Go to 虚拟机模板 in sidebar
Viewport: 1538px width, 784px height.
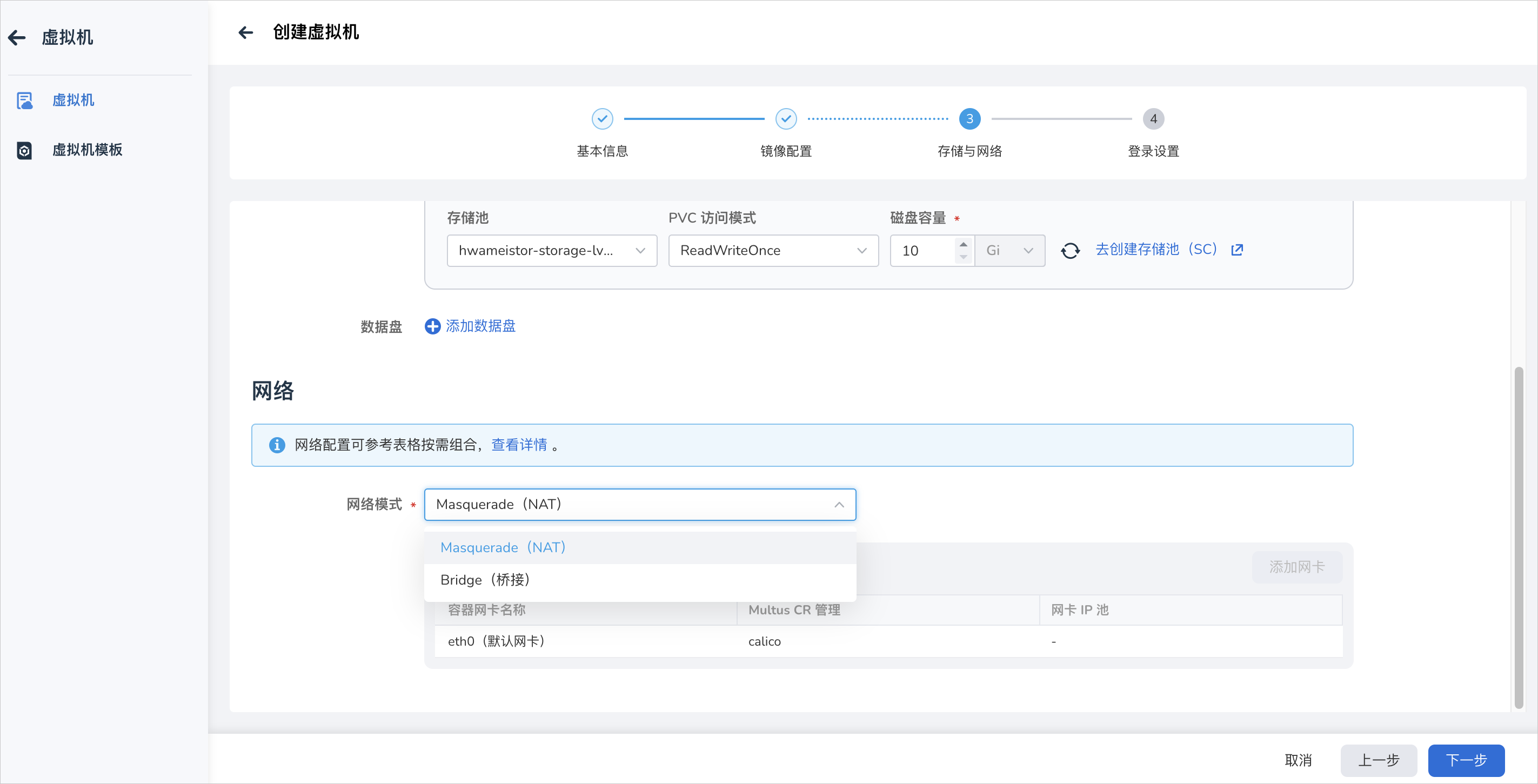click(x=87, y=150)
